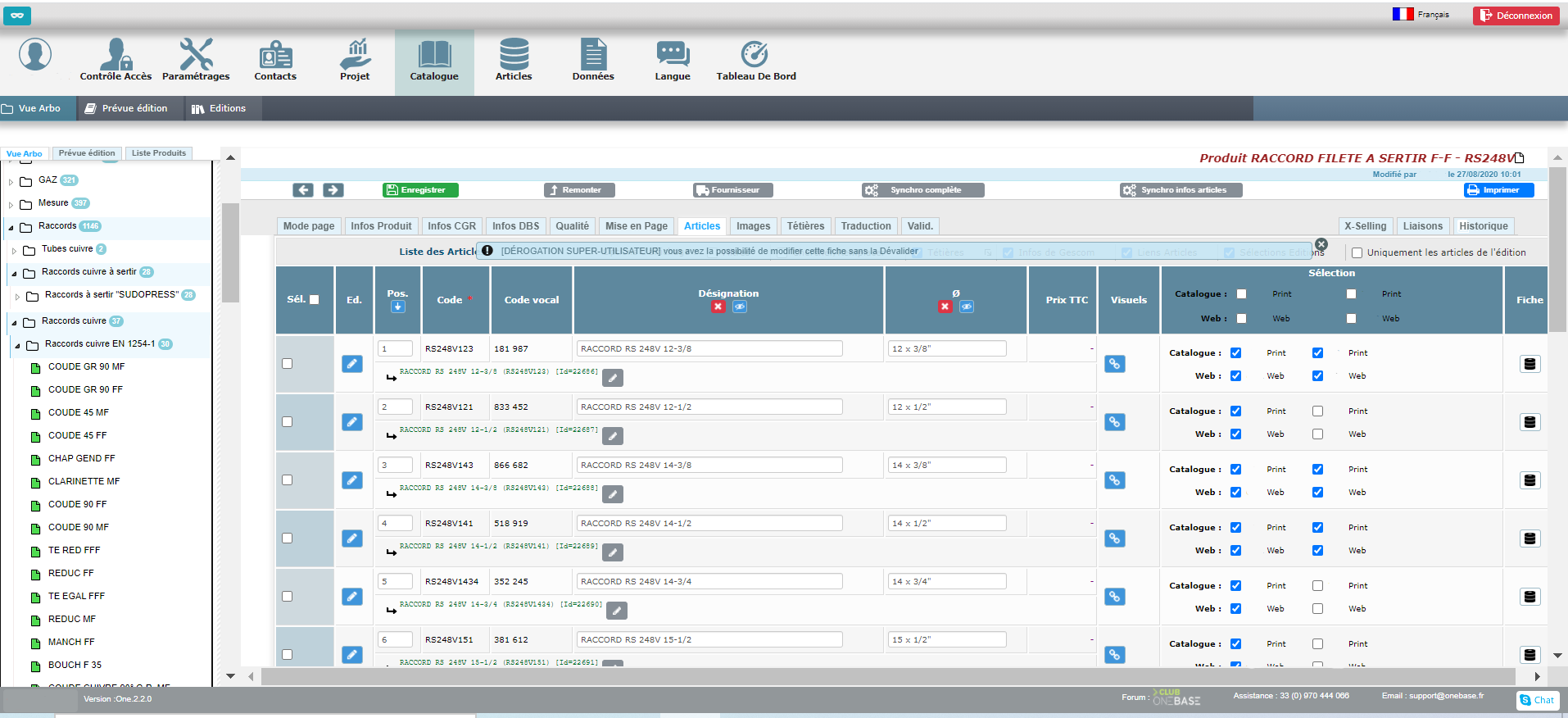
Task: Go to previous product with left arrow
Action: [303, 190]
